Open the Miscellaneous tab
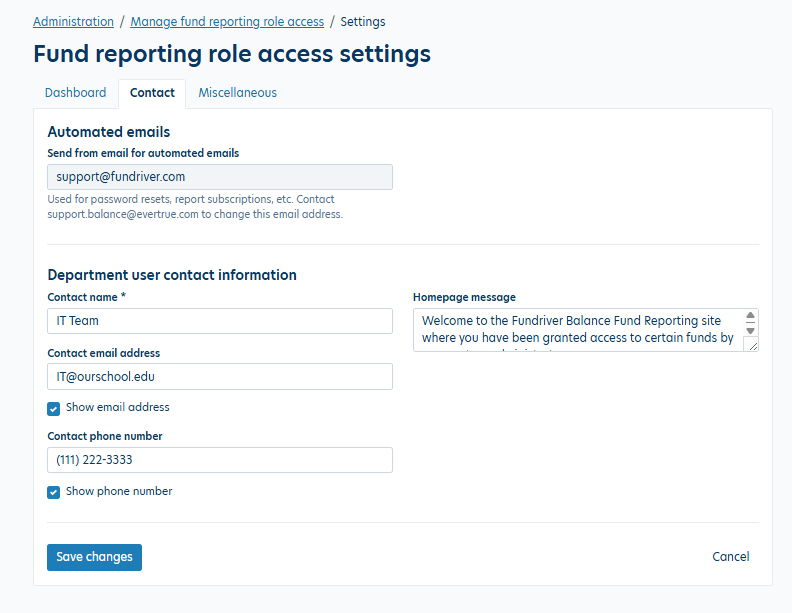The image size is (792, 613). pos(237,93)
